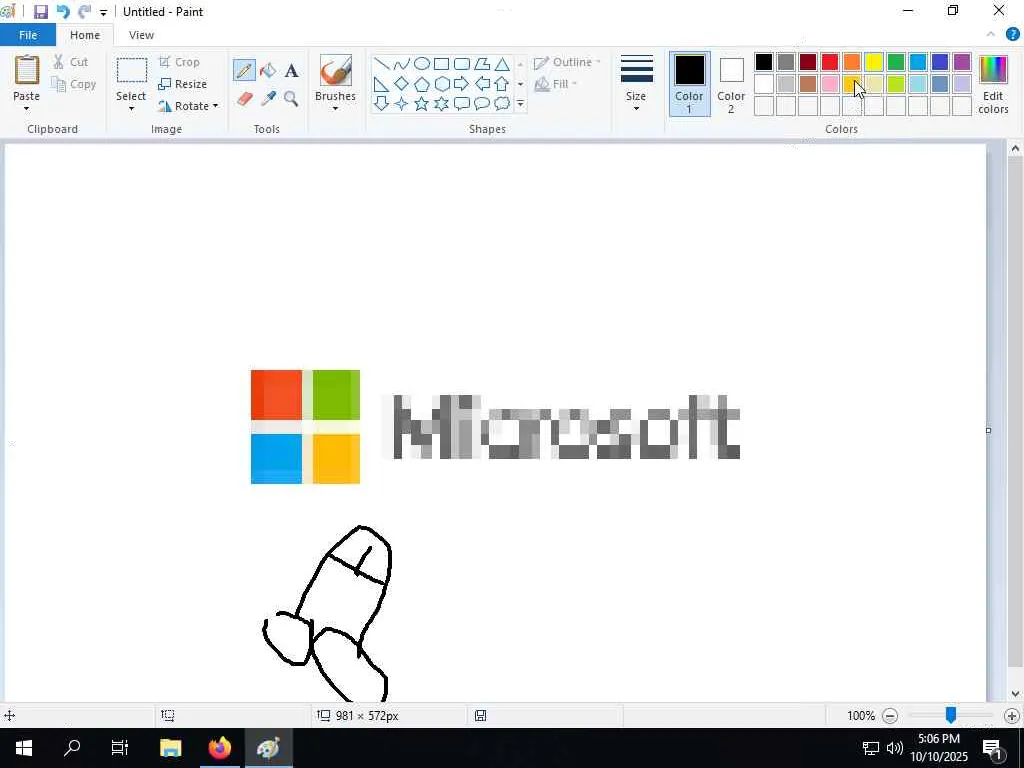Open the Windows Start menu
Image resolution: width=1024 pixels, height=768 pixels.
(24, 748)
